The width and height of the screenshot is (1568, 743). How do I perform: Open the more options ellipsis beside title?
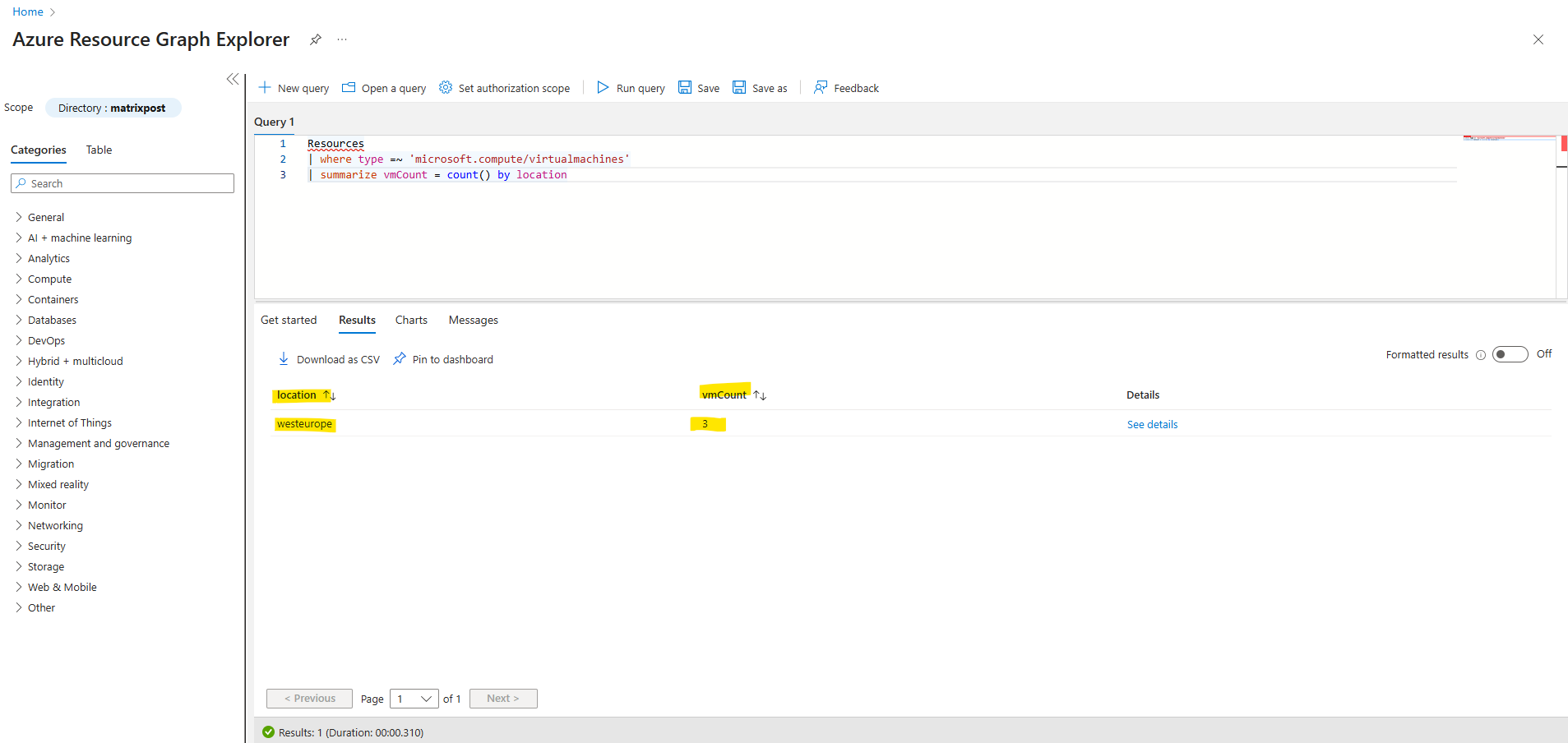point(342,39)
